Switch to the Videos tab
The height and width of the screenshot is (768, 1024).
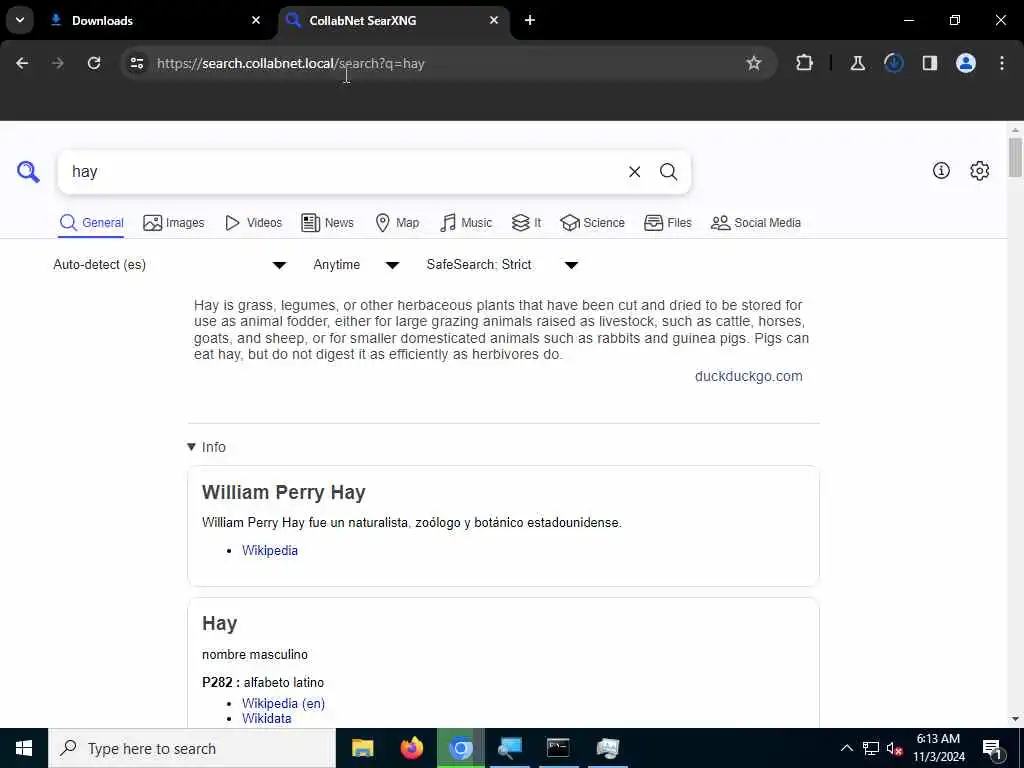coord(253,223)
